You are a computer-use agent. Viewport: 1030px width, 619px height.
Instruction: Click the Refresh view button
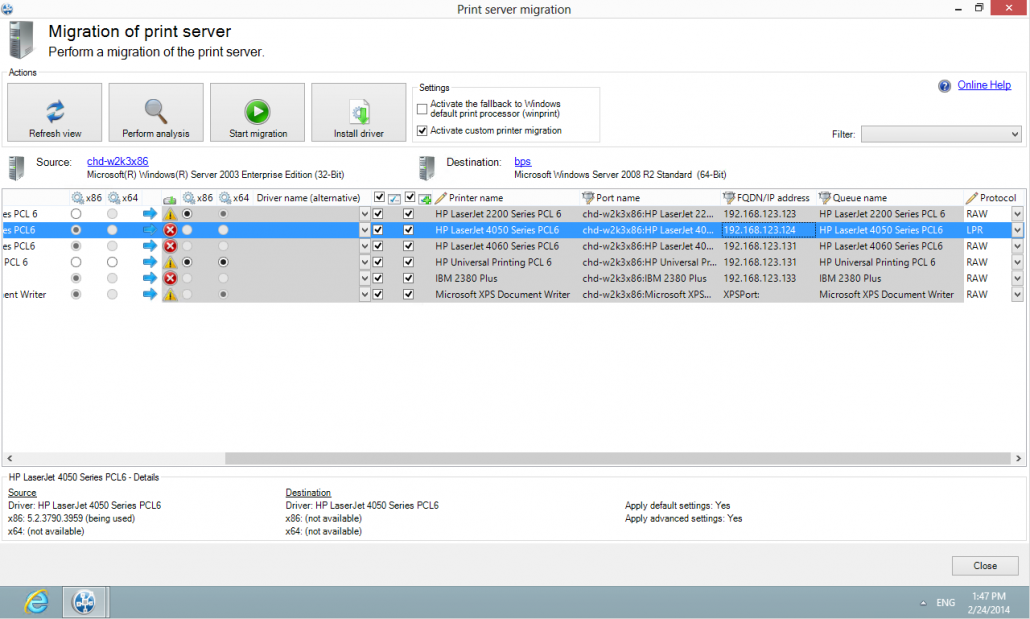pyautogui.click(x=55, y=112)
